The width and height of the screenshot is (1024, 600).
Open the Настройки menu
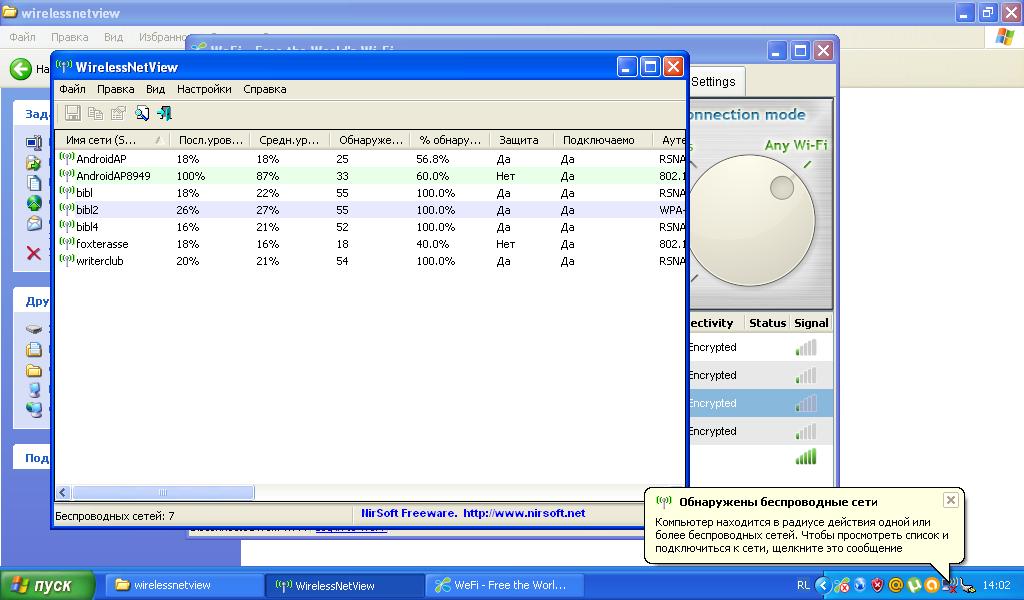[204, 89]
